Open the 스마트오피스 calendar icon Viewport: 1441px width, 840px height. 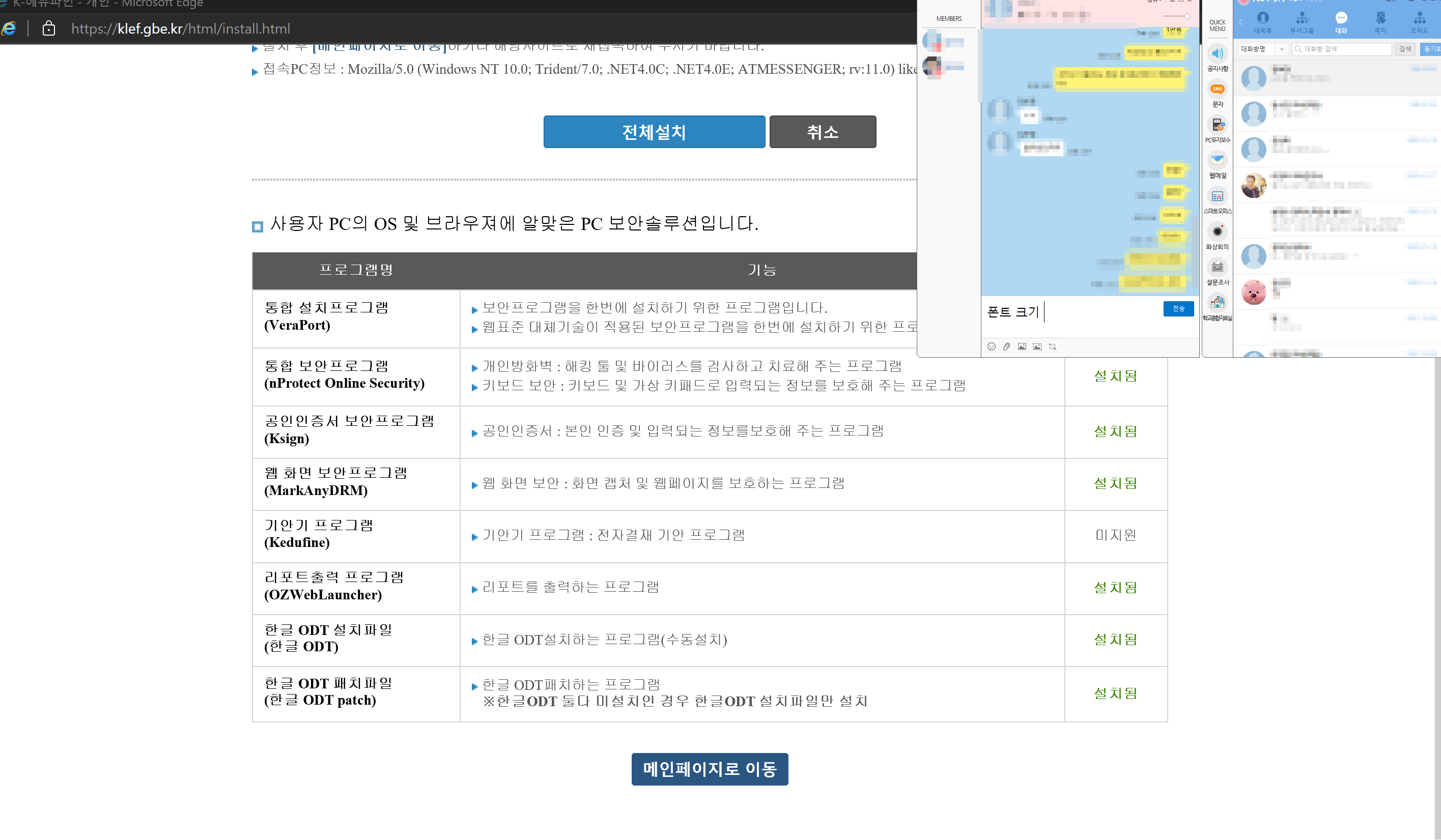pyautogui.click(x=1217, y=196)
